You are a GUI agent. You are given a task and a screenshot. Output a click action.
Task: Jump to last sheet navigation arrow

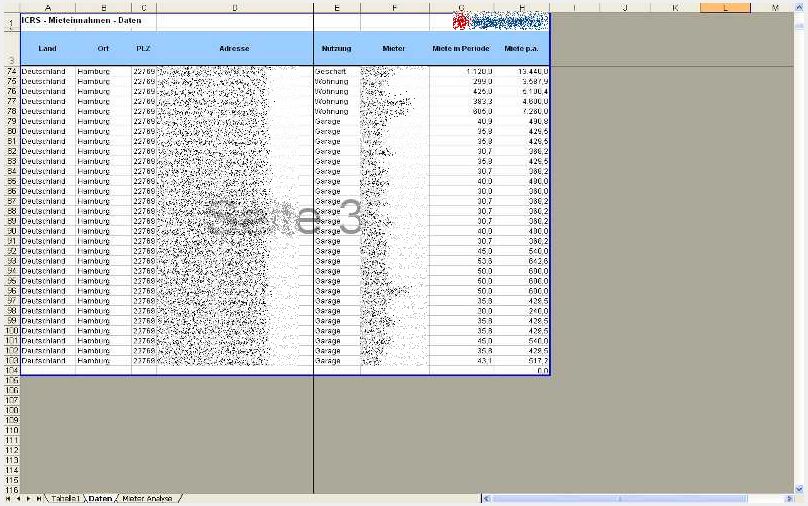(38, 499)
